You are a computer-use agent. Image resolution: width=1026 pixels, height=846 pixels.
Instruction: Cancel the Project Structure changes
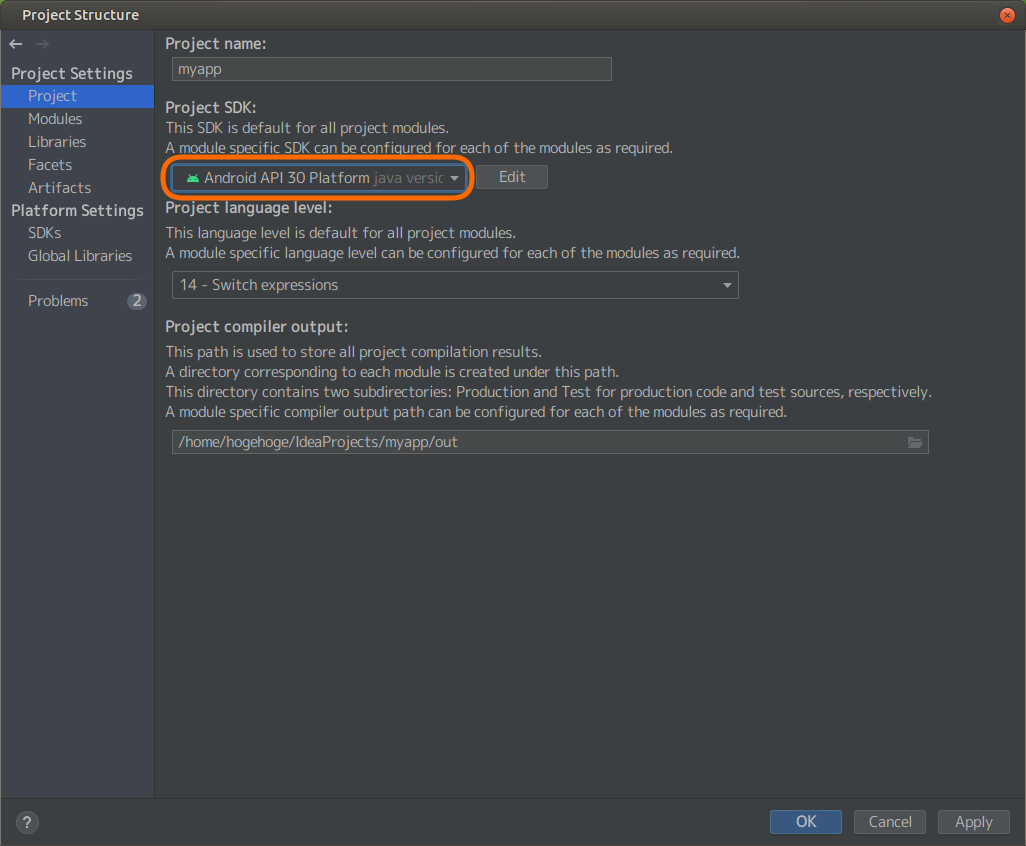889,822
